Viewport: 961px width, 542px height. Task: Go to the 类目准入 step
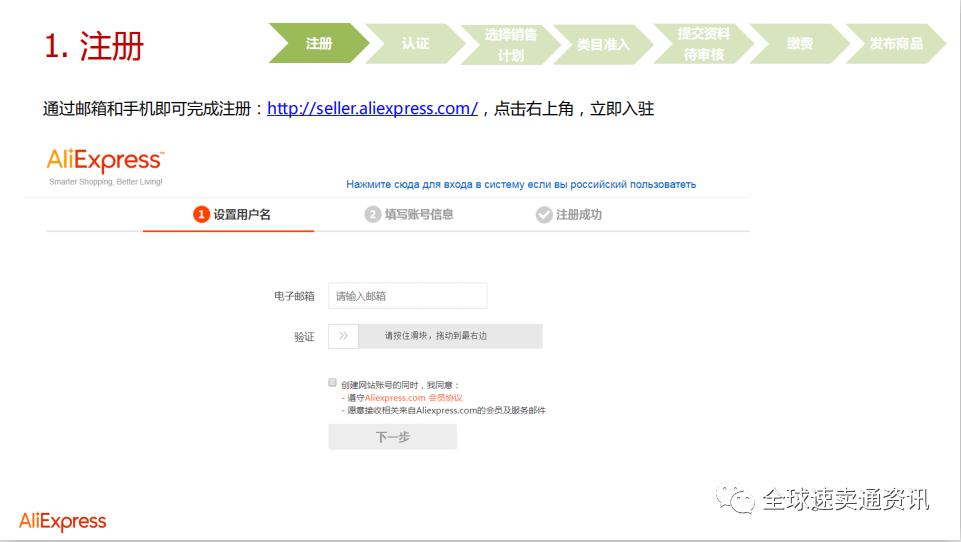604,44
